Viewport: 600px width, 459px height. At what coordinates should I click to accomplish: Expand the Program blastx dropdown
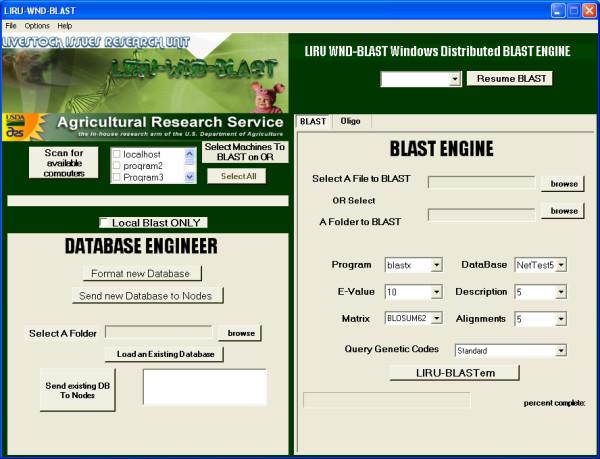436,265
